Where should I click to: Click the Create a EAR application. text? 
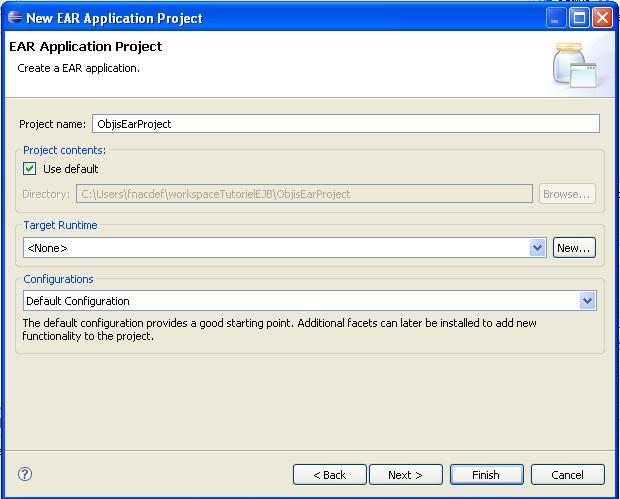tap(78, 68)
